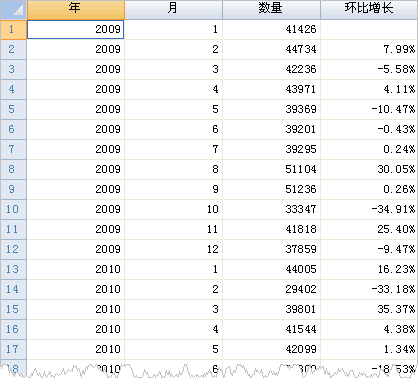The height and width of the screenshot is (378, 418).
Task: Click quantity cell 42236
Action: [x=271, y=70]
